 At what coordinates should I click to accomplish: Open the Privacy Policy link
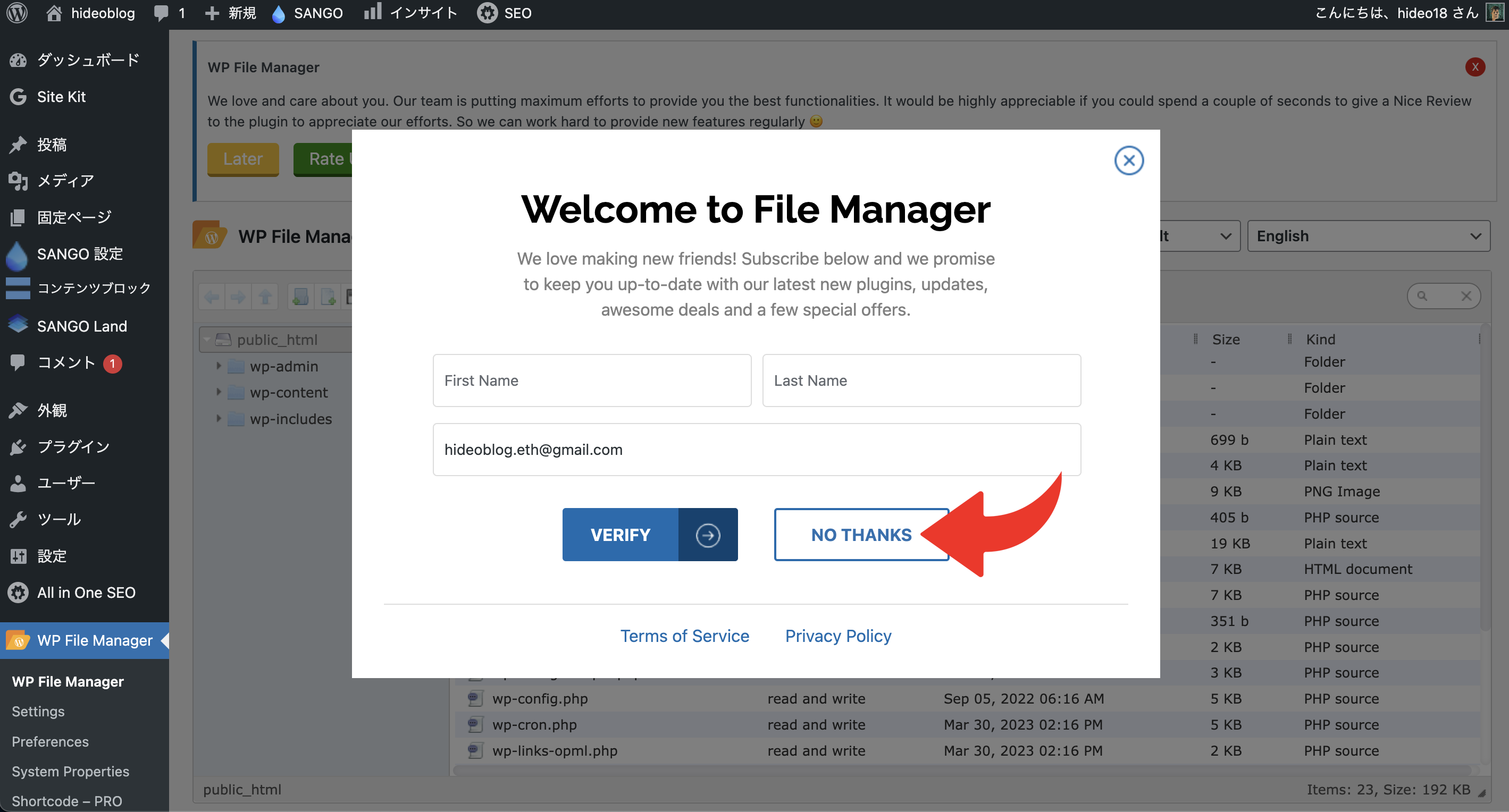(x=837, y=636)
